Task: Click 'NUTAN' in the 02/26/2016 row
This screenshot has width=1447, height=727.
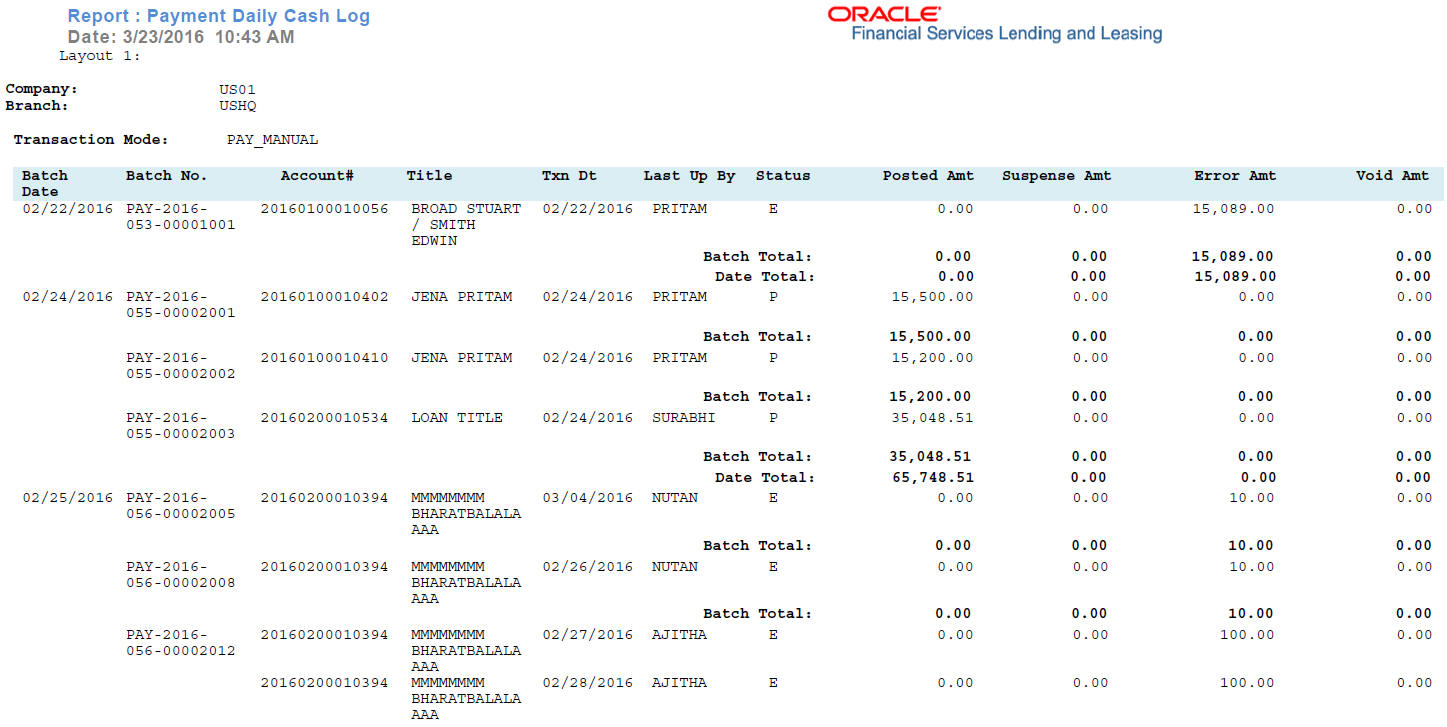Action: 675,567
